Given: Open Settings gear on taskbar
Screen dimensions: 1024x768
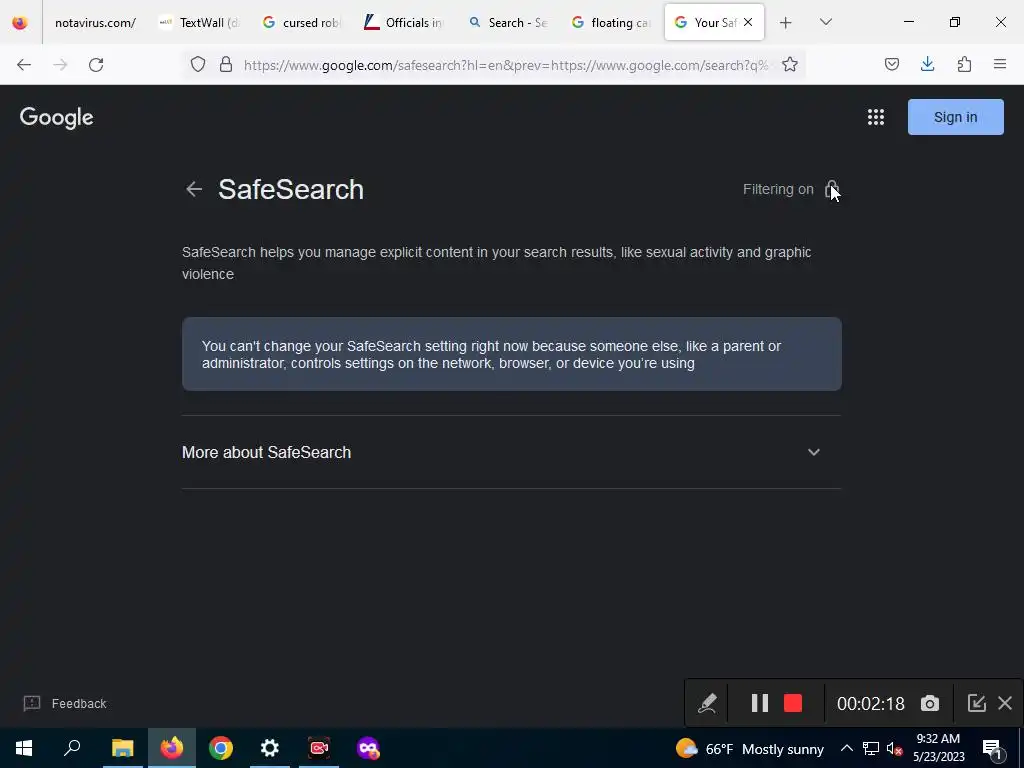Looking at the screenshot, I should pos(270,748).
